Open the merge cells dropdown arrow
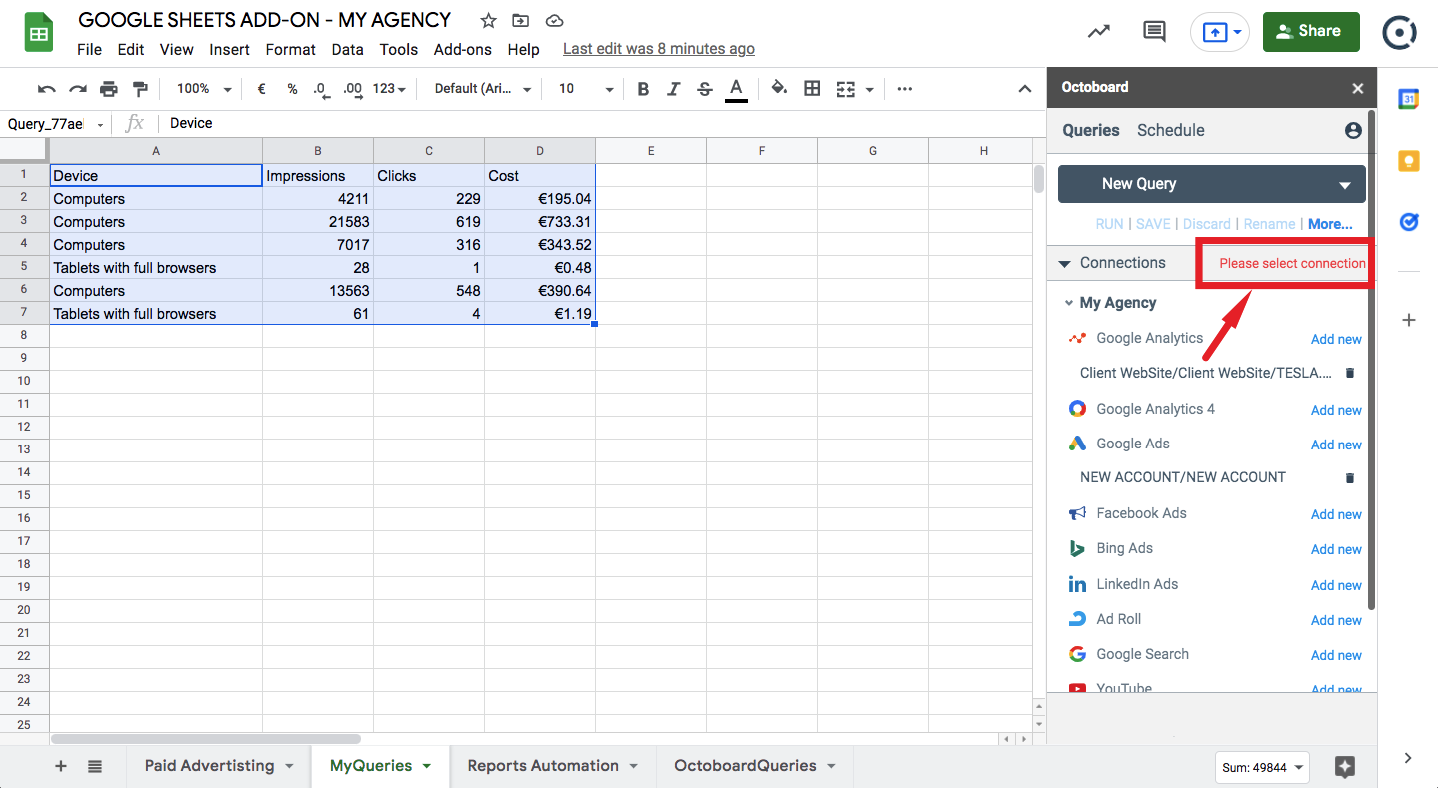 [x=869, y=90]
